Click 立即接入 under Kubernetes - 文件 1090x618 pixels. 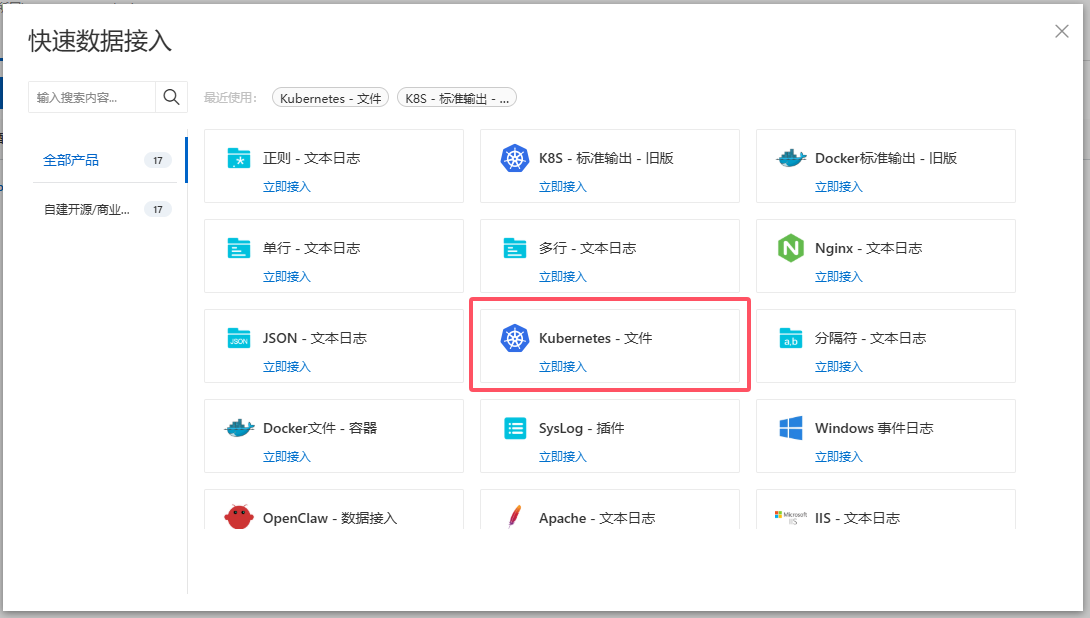point(562,366)
